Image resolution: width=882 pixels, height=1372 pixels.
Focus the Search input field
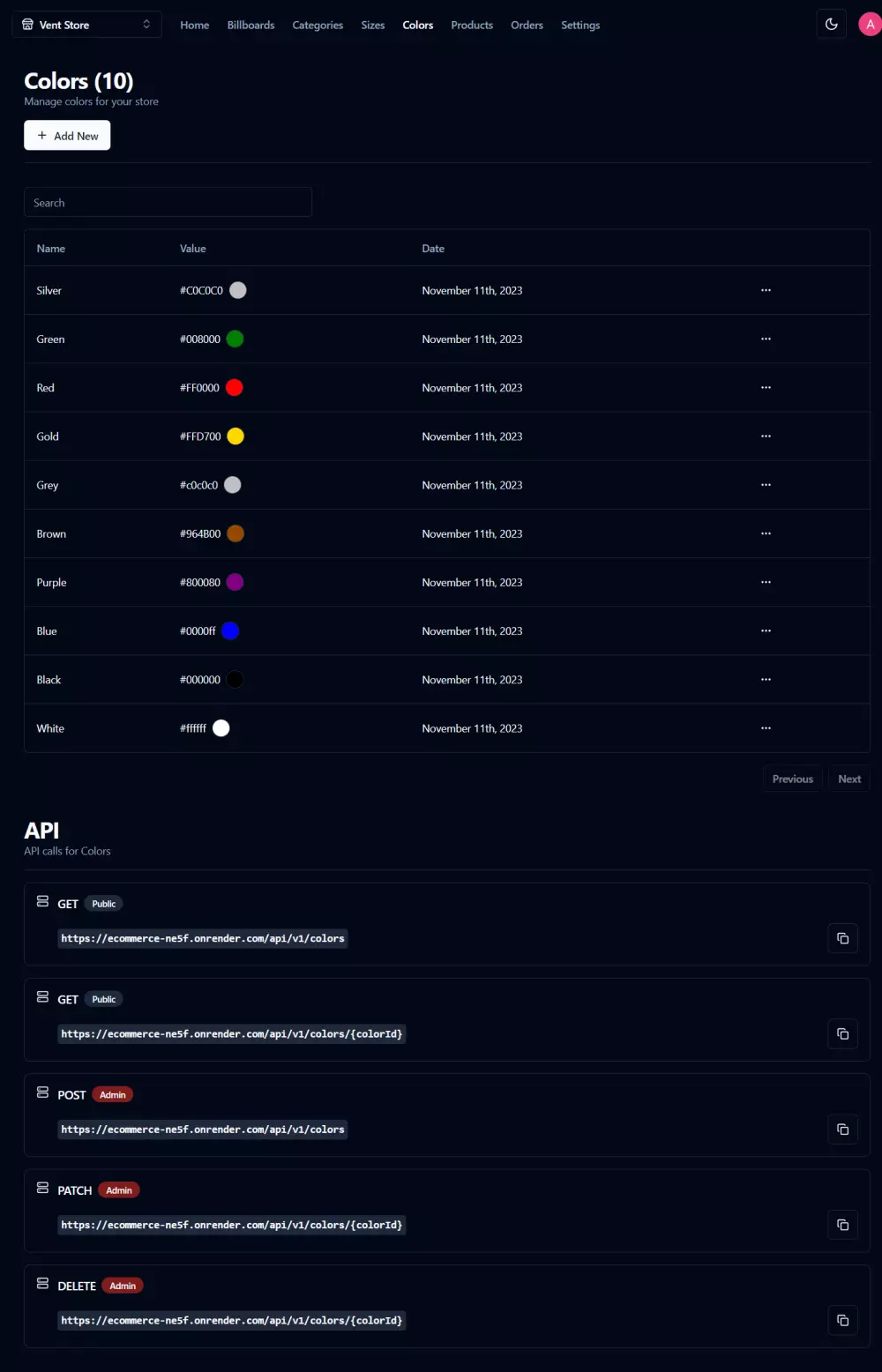168,203
